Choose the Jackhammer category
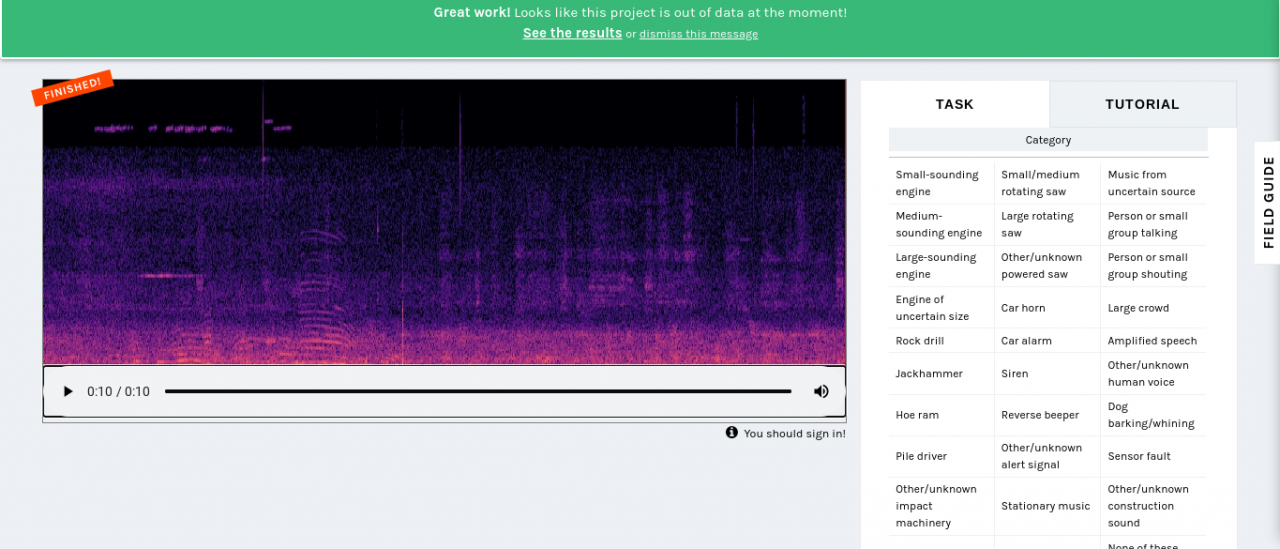The height and width of the screenshot is (549, 1280). pyautogui.click(x=941, y=373)
